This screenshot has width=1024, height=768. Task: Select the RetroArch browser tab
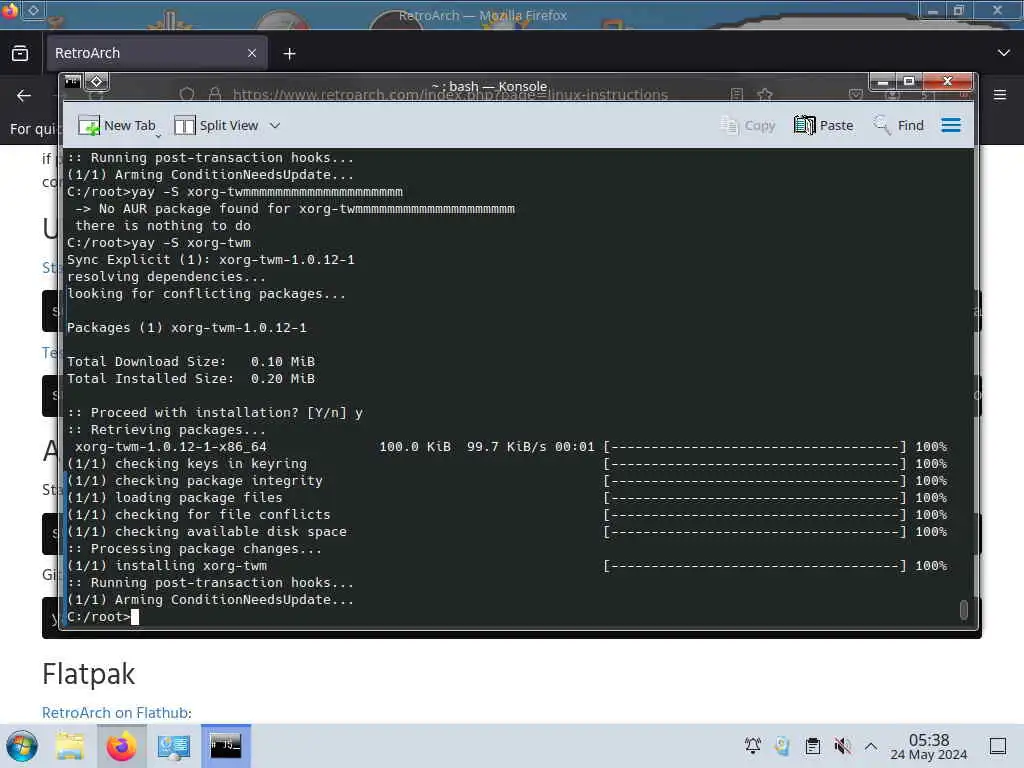click(x=156, y=53)
